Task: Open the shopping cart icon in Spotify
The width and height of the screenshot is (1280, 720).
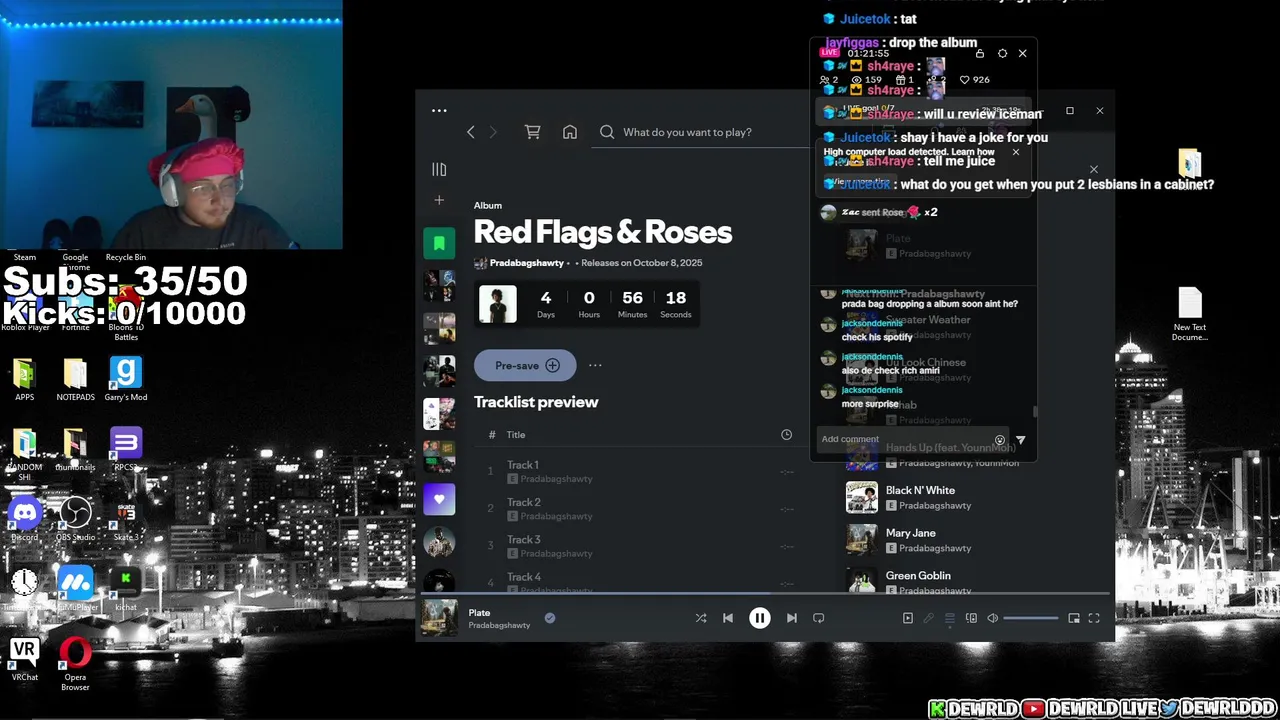Action: [x=533, y=132]
